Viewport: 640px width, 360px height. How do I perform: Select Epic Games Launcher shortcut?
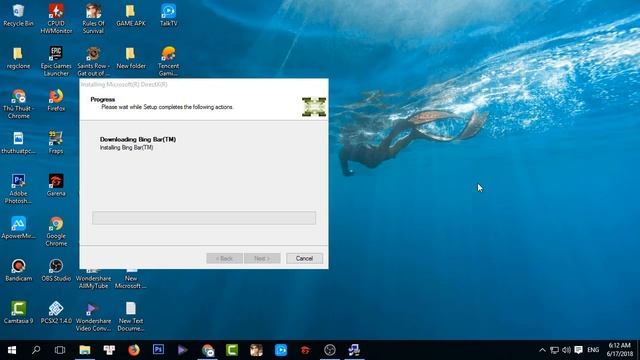point(56,61)
